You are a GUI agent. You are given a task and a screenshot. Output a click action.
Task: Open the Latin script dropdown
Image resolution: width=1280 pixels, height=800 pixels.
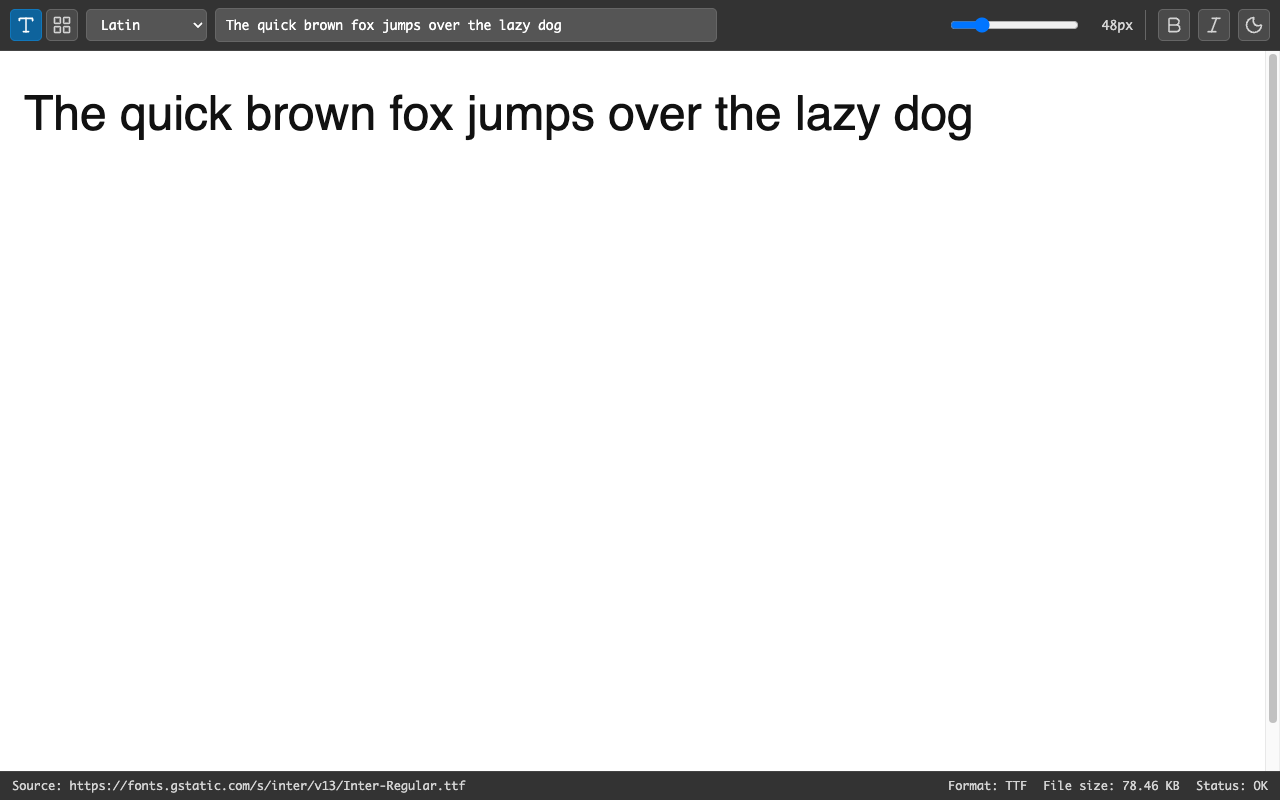pyautogui.click(x=146, y=25)
